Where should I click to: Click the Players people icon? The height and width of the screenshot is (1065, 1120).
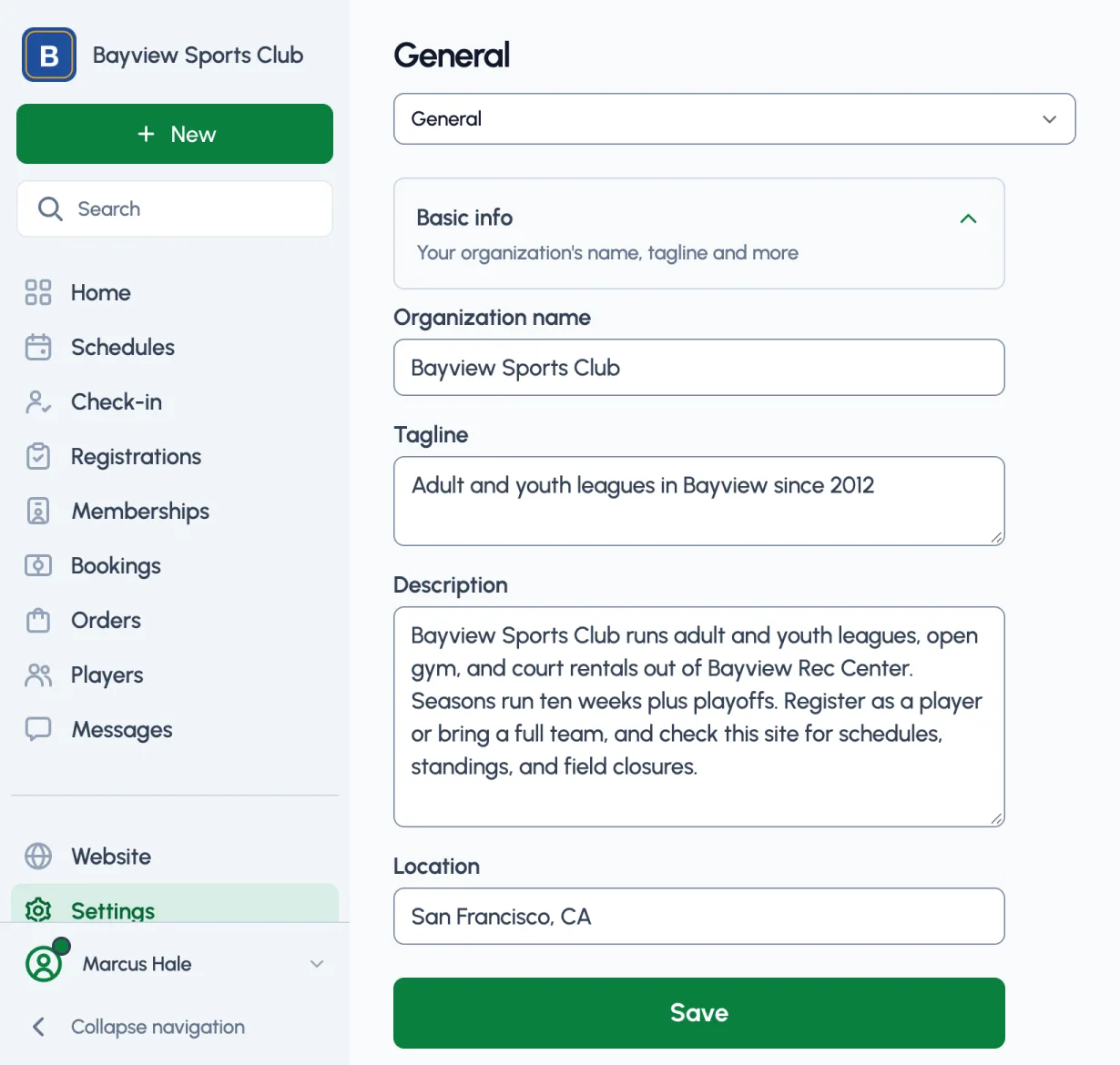38,674
